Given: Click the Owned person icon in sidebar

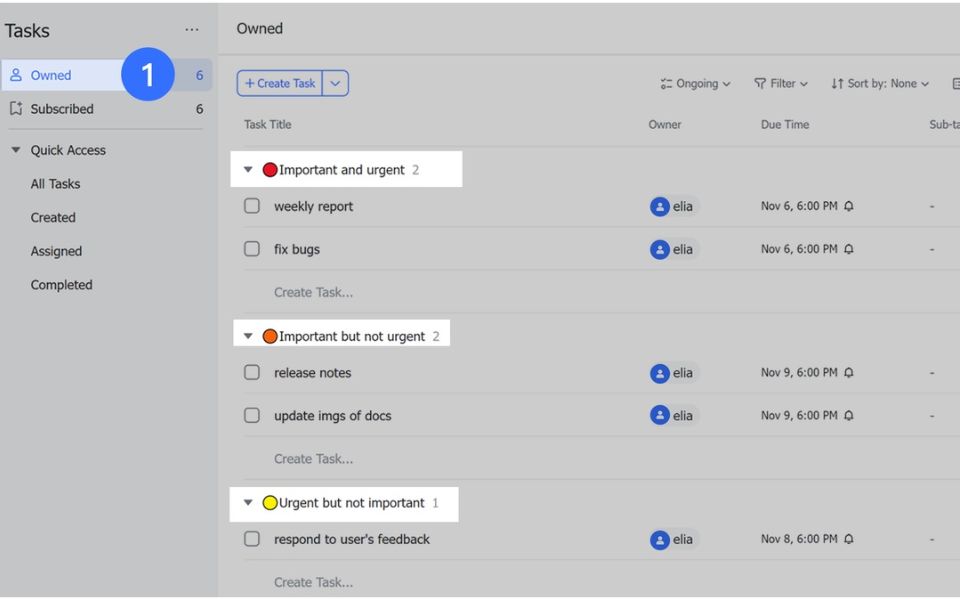Looking at the screenshot, I should click(16, 75).
